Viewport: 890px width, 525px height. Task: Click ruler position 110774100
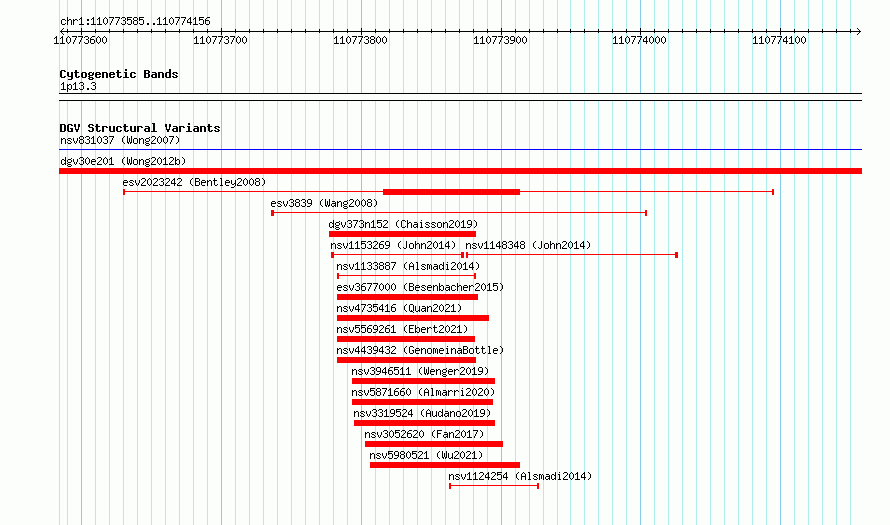point(779,40)
